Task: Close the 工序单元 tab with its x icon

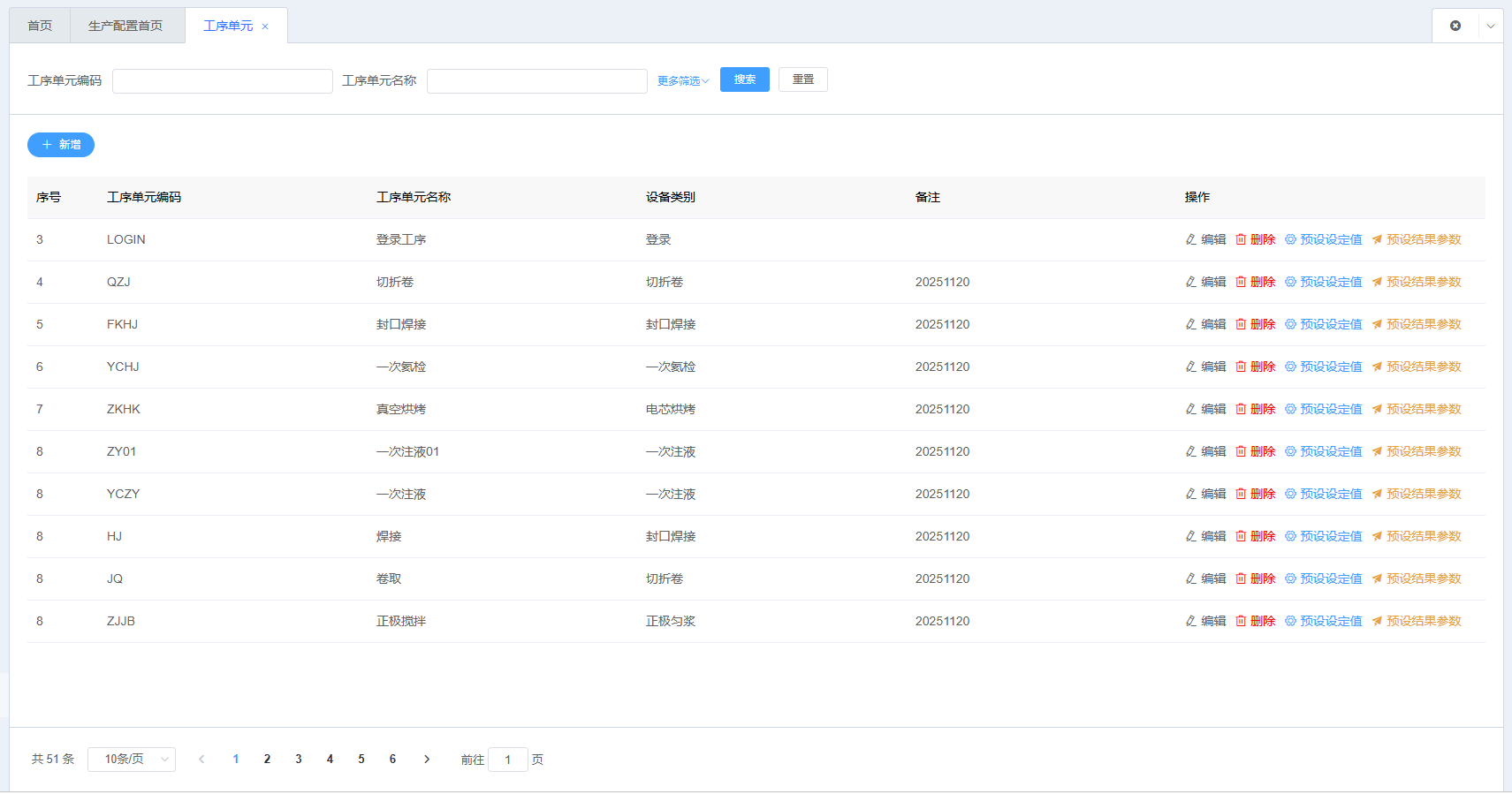Action: click(x=265, y=26)
